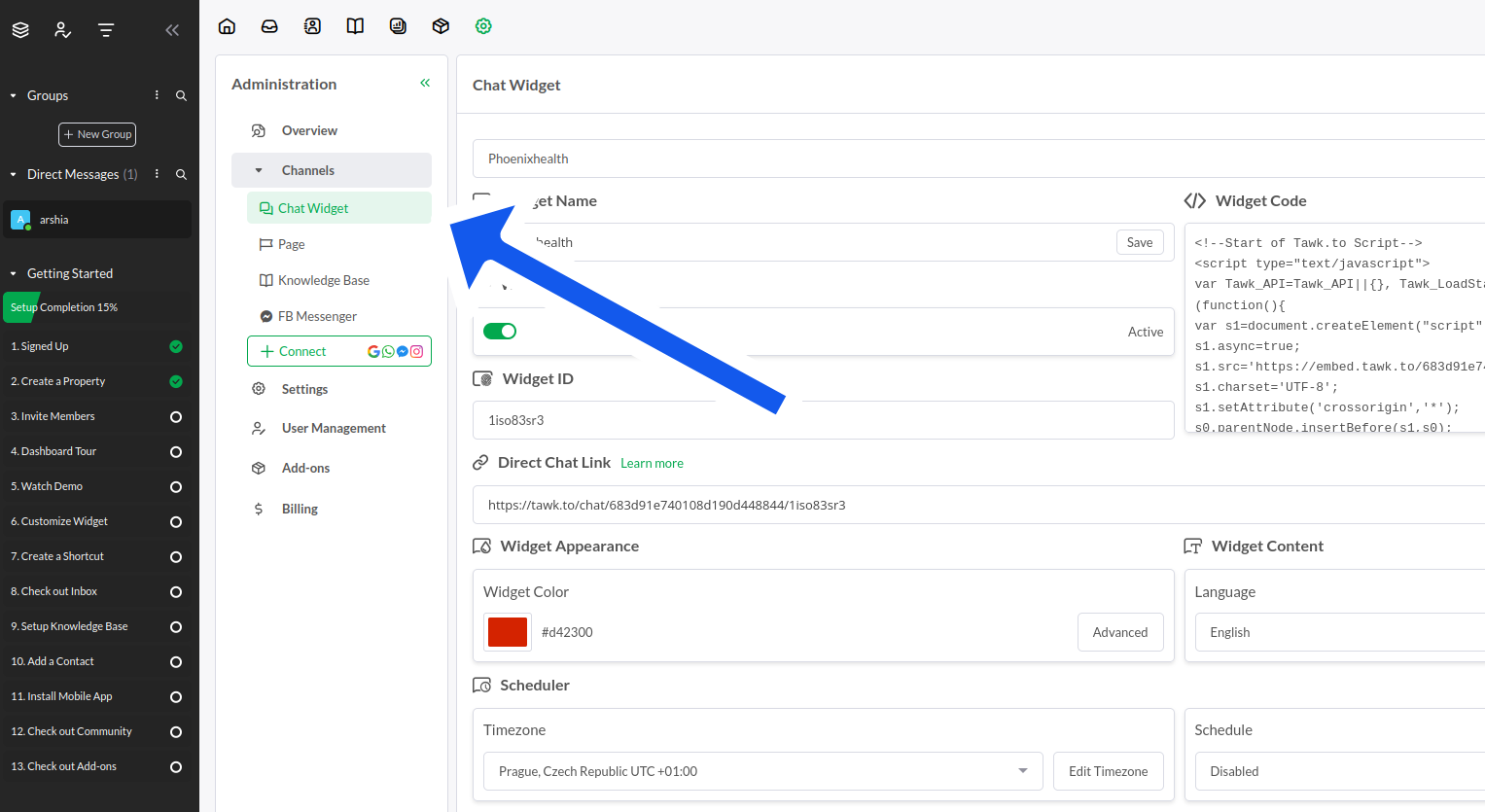
Task: Toggle the widget Active status switch
Action: click(500, 332)
